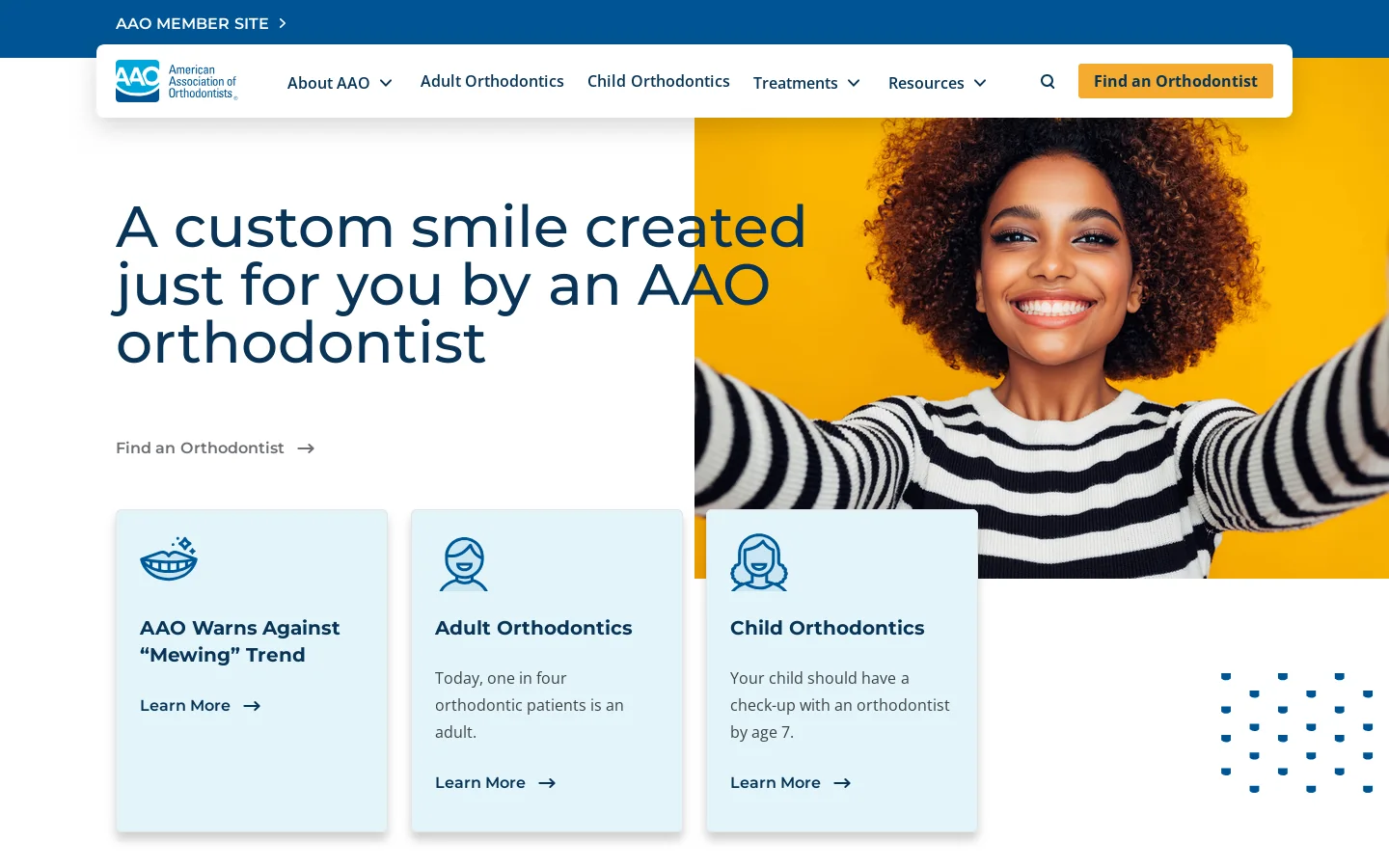Open the Resources menu
Image resolution: width=1389 pixels, height=868 pixels.
(x=926, y=83)
